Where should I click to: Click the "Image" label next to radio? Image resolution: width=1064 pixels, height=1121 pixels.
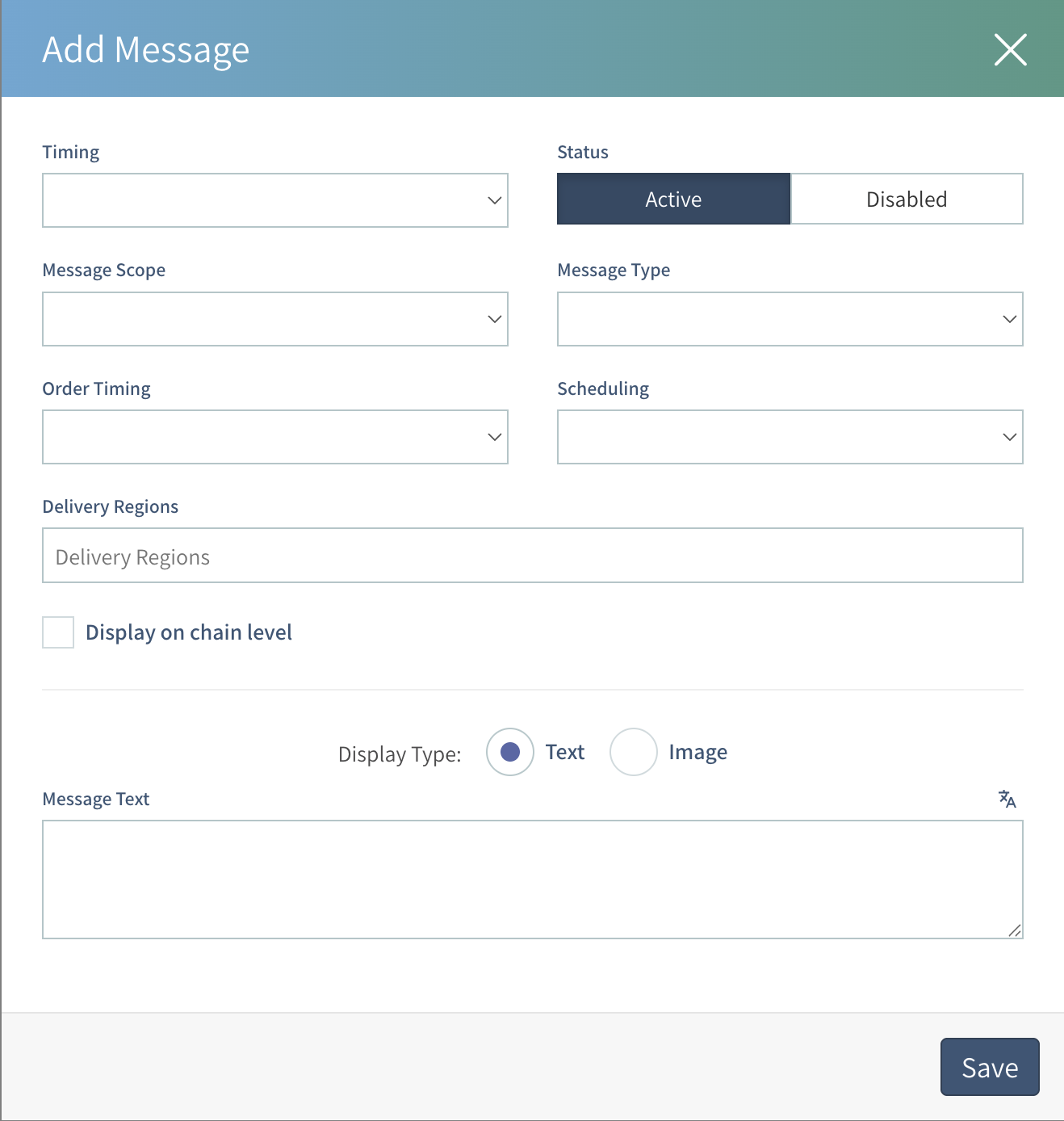[x=697, y=752]
